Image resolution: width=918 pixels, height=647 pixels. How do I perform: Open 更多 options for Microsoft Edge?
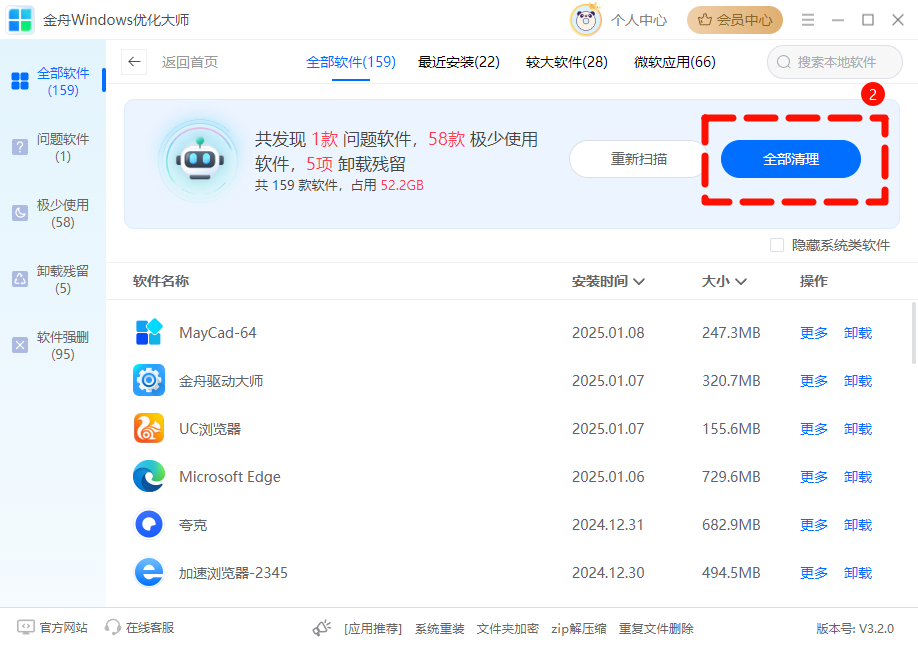click(x=814, y=477)
